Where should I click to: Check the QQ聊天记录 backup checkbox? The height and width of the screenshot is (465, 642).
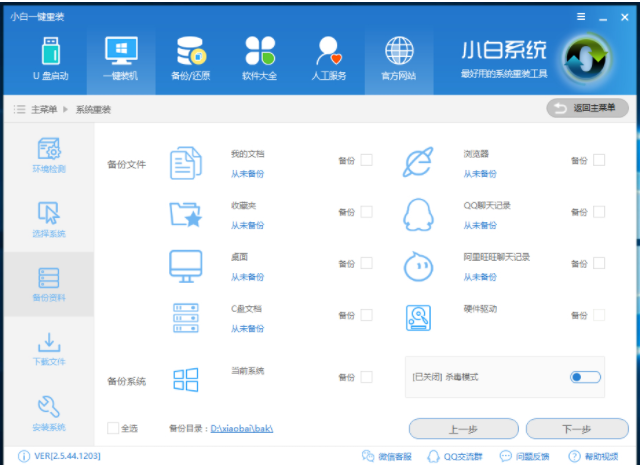[x=599, y=212]
